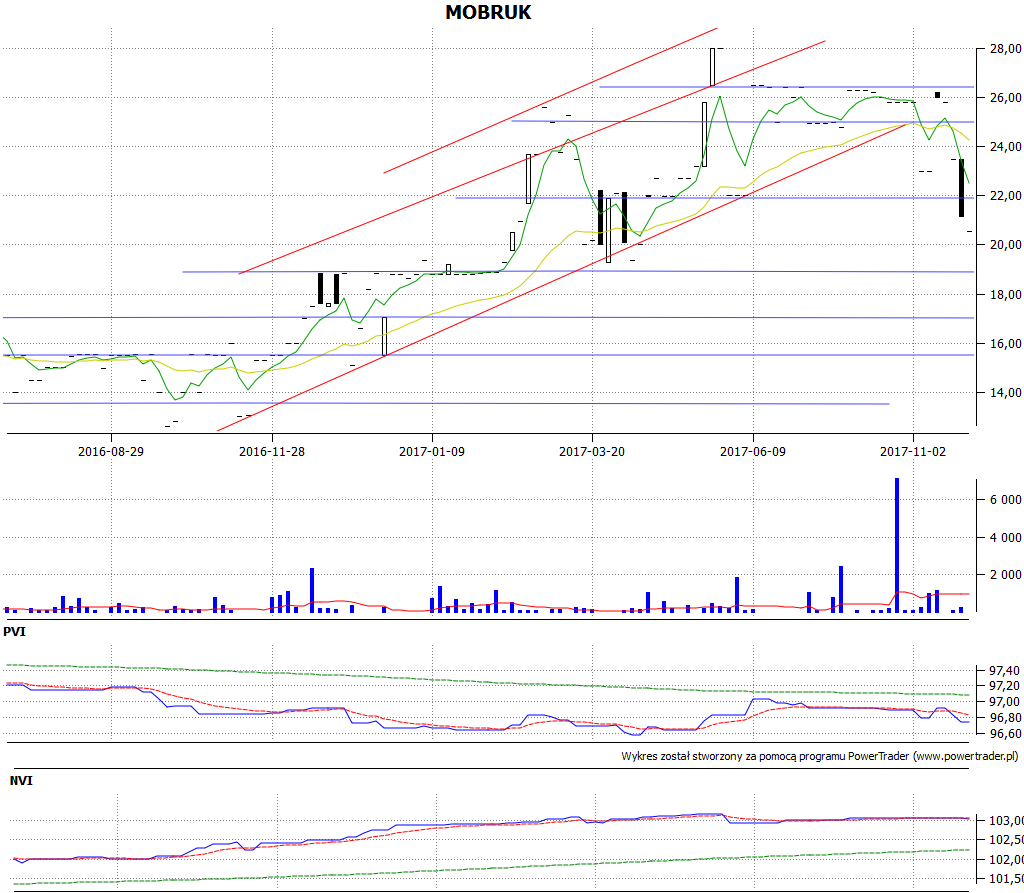
Task: Click the 4 000 volume axis label
Action: click(x=1006, y=538)
